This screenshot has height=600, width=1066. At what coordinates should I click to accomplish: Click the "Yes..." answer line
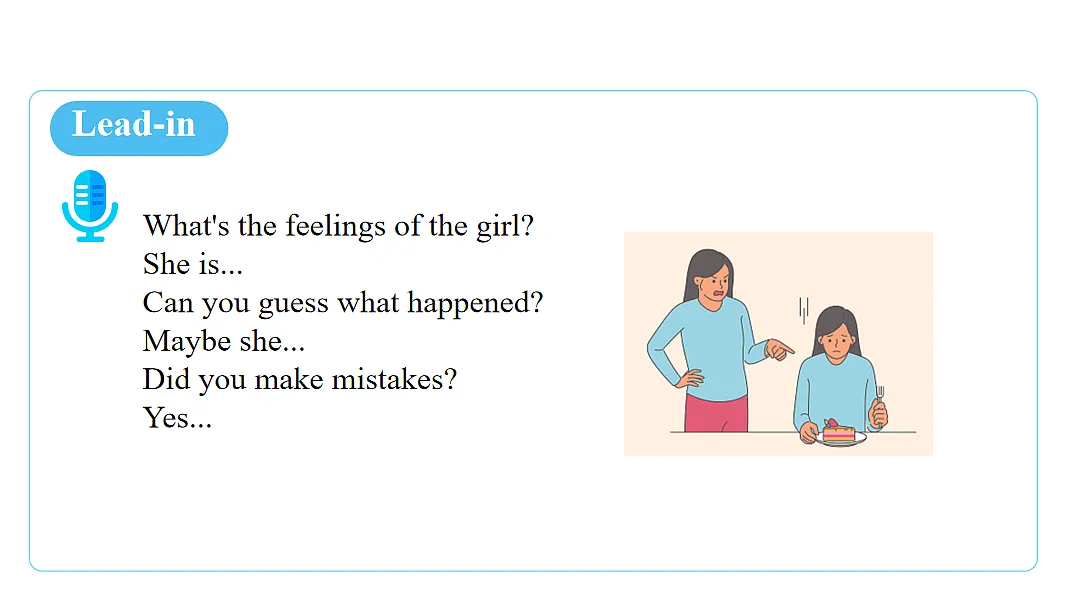point(177,417)
